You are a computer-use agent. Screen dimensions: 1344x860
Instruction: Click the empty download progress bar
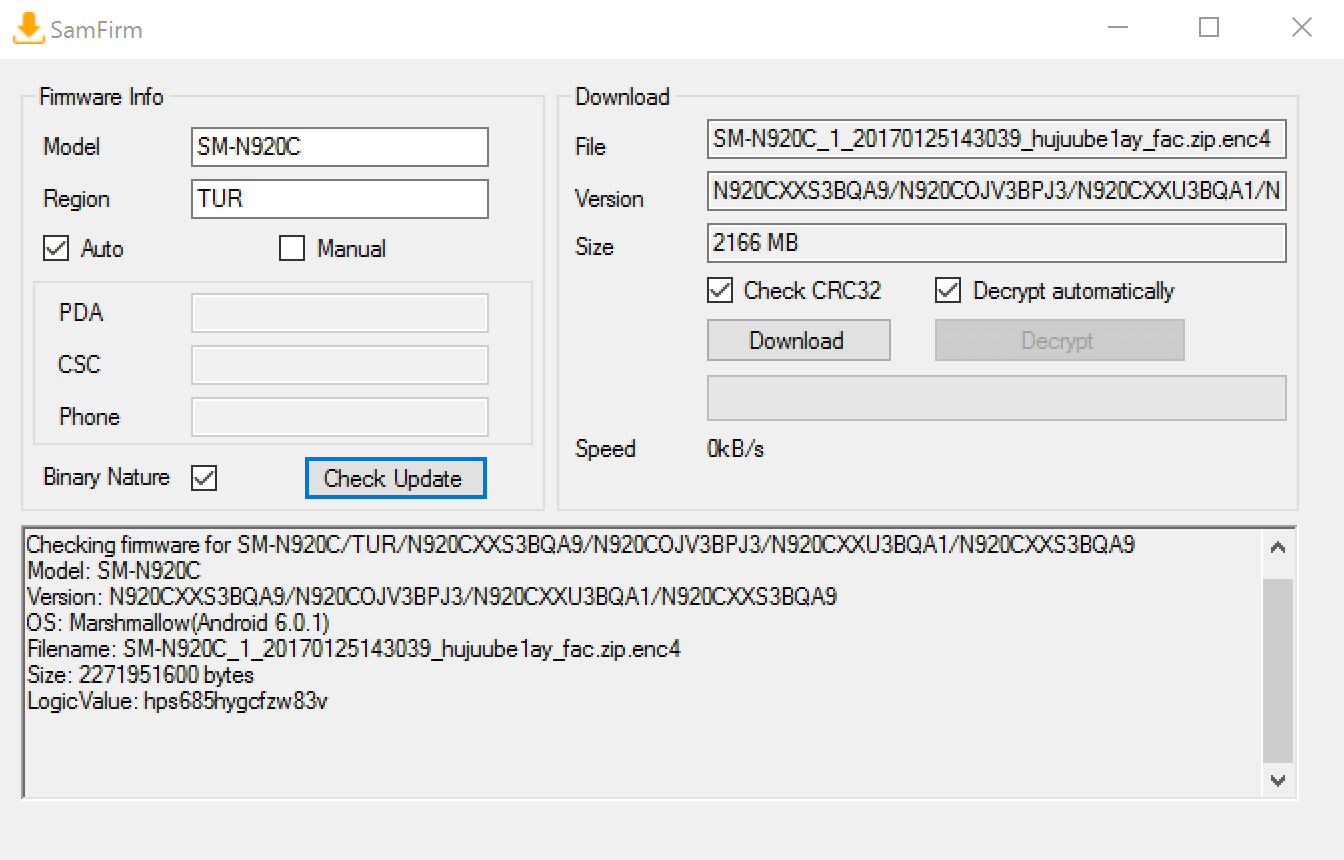click(996, 398)
